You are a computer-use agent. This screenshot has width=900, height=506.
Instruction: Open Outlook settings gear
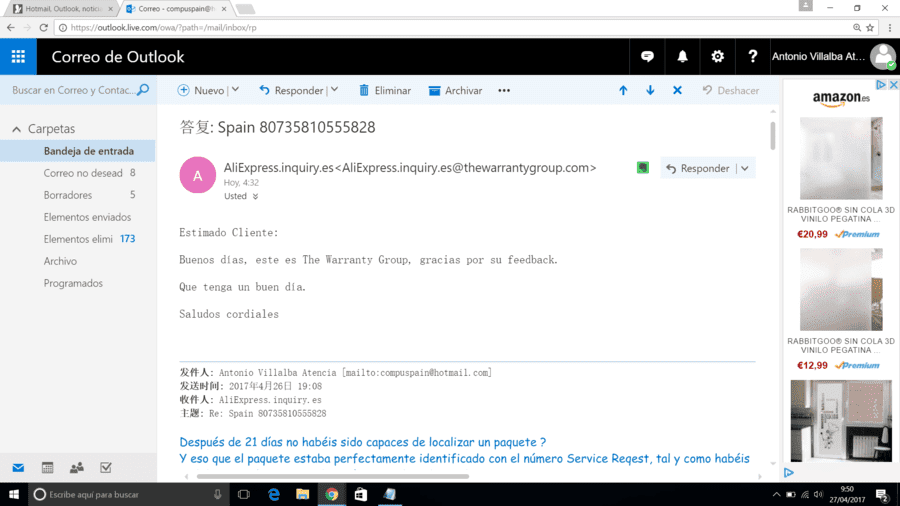point(717,56)
